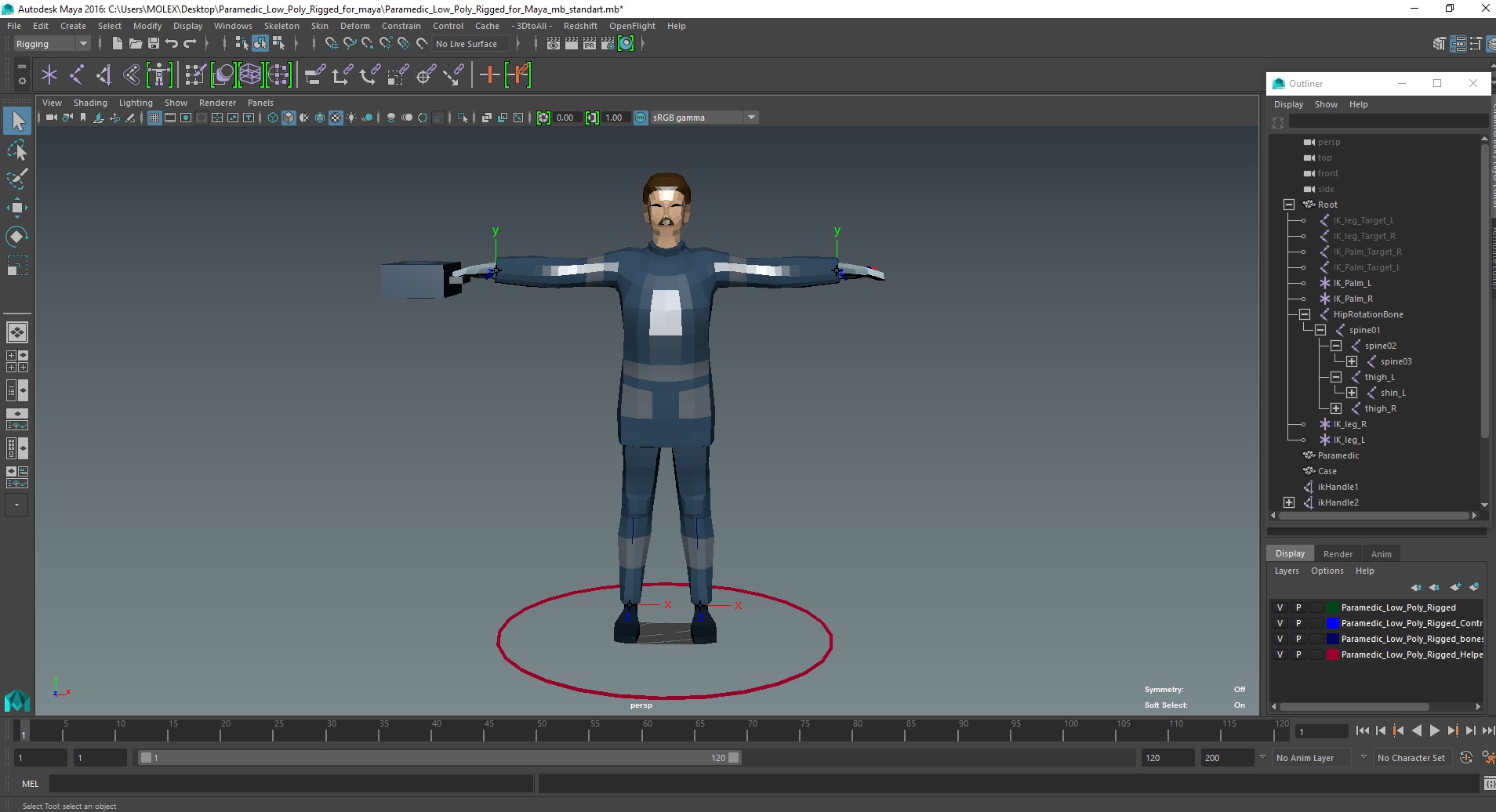Click the Parent constraint shelf icon
This screenshot has width=1496, height=812.
(314, 75)
